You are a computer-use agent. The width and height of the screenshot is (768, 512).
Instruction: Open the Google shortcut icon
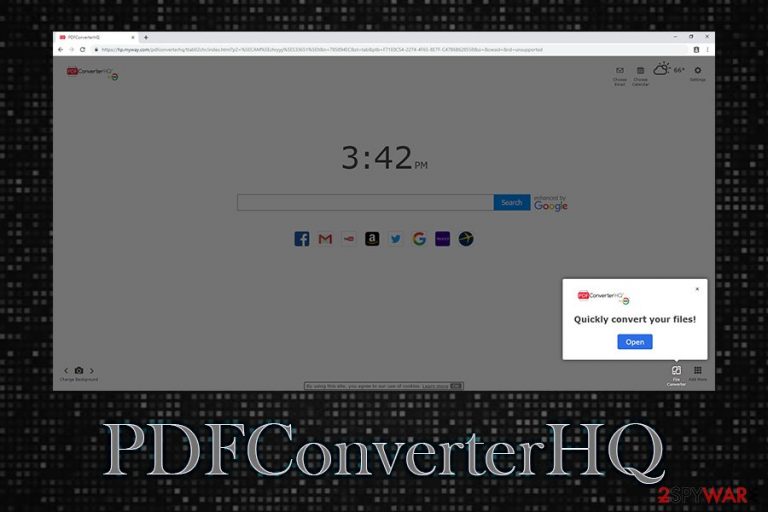pos(419,239)
